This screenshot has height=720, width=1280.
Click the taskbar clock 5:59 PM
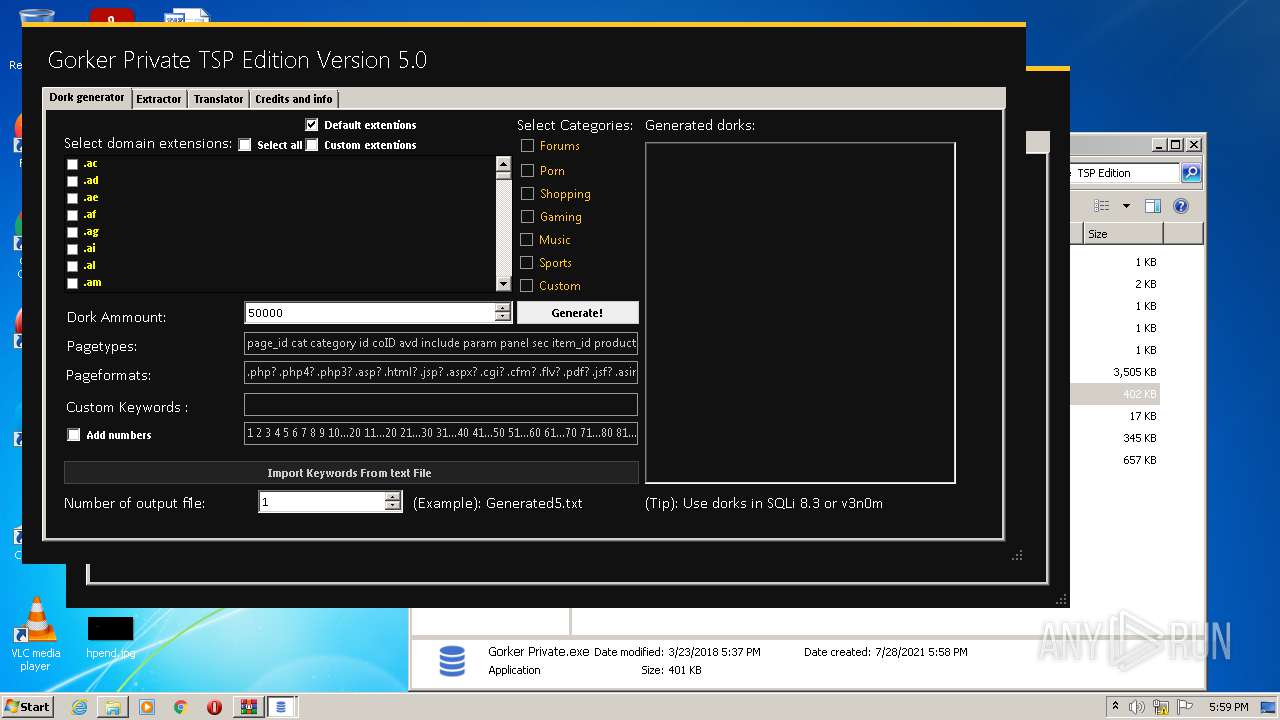pos(1228,707)
